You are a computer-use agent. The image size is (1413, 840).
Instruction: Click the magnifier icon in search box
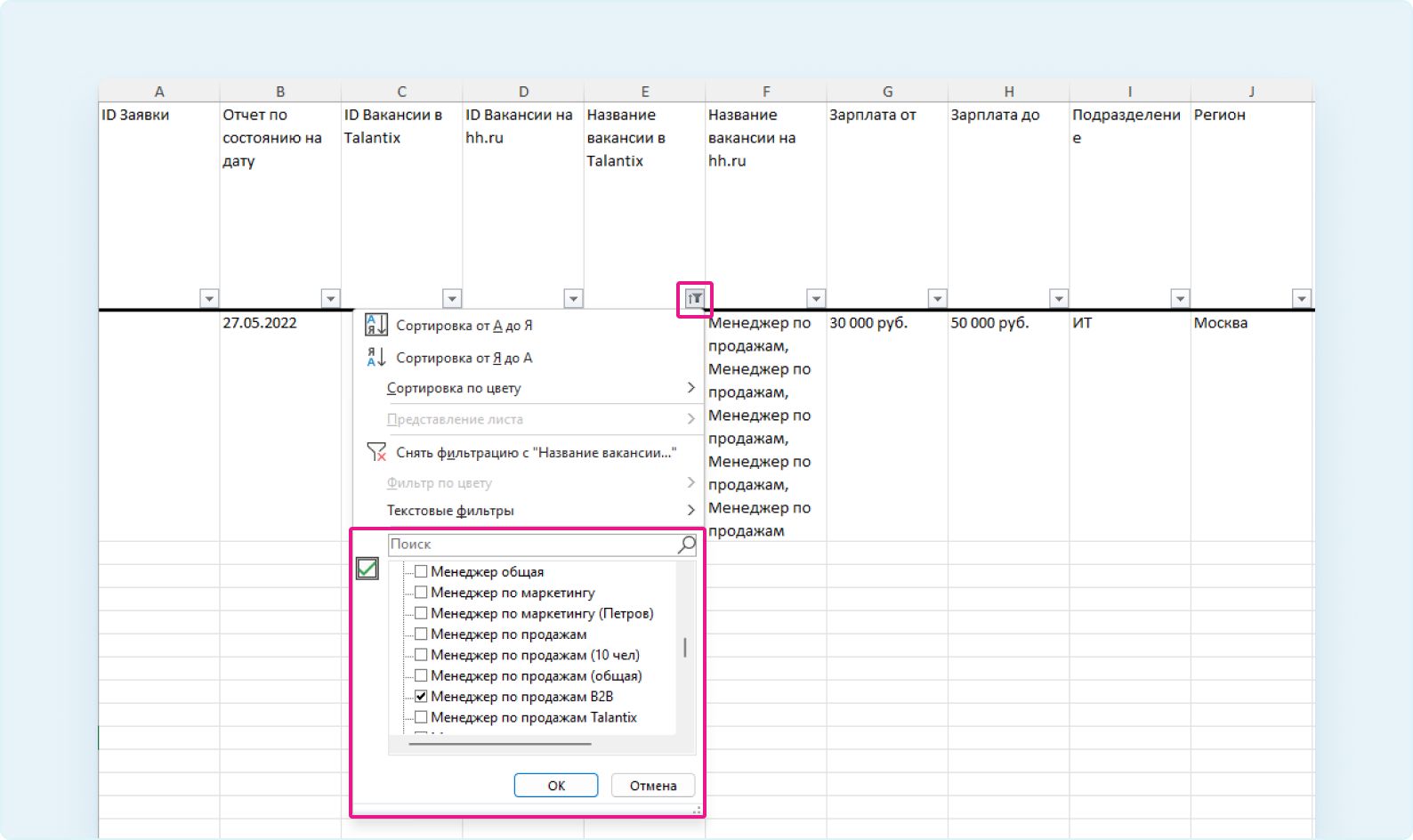686,545
